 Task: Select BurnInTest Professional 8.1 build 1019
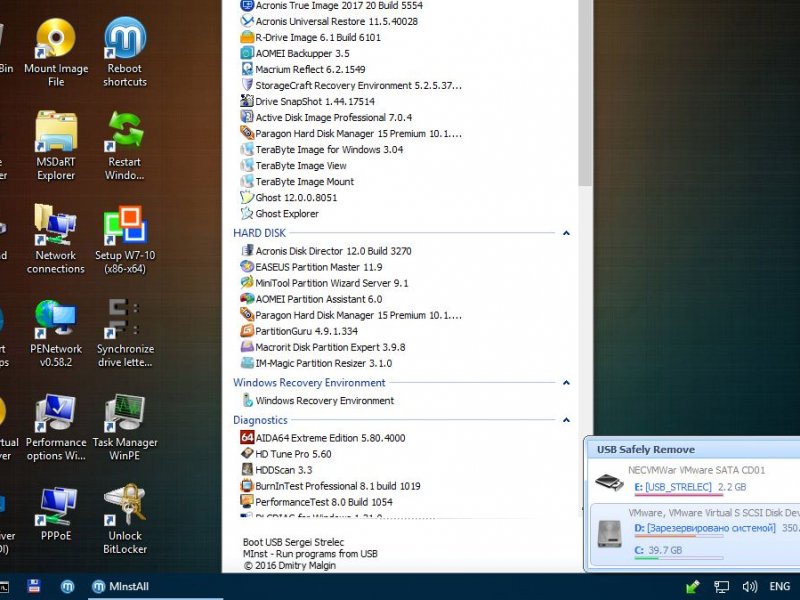(x=331, y=486)
